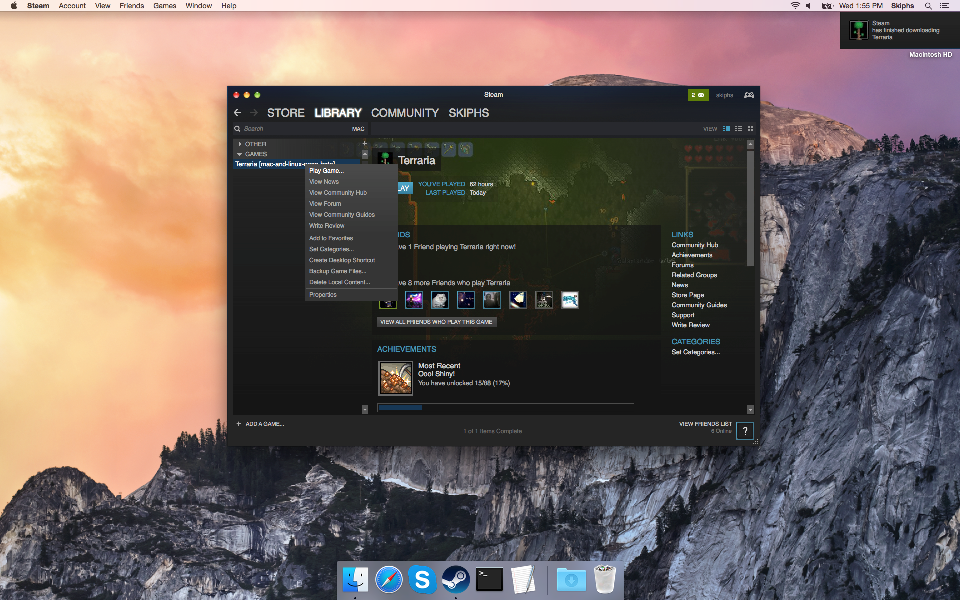Open Skype from the Dock
Image resolution: width=960 pixels, height=600 pixels.
pyautogui.click(x=422, y=579)
